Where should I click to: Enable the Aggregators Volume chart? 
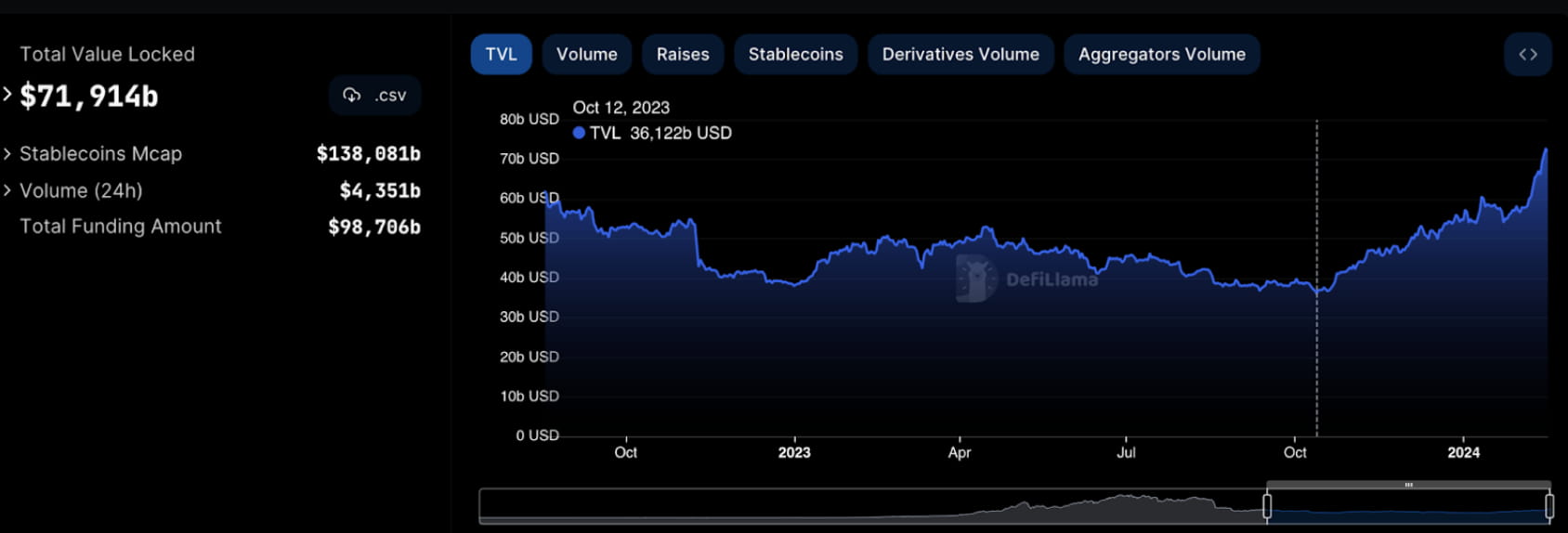[1161, 55]
